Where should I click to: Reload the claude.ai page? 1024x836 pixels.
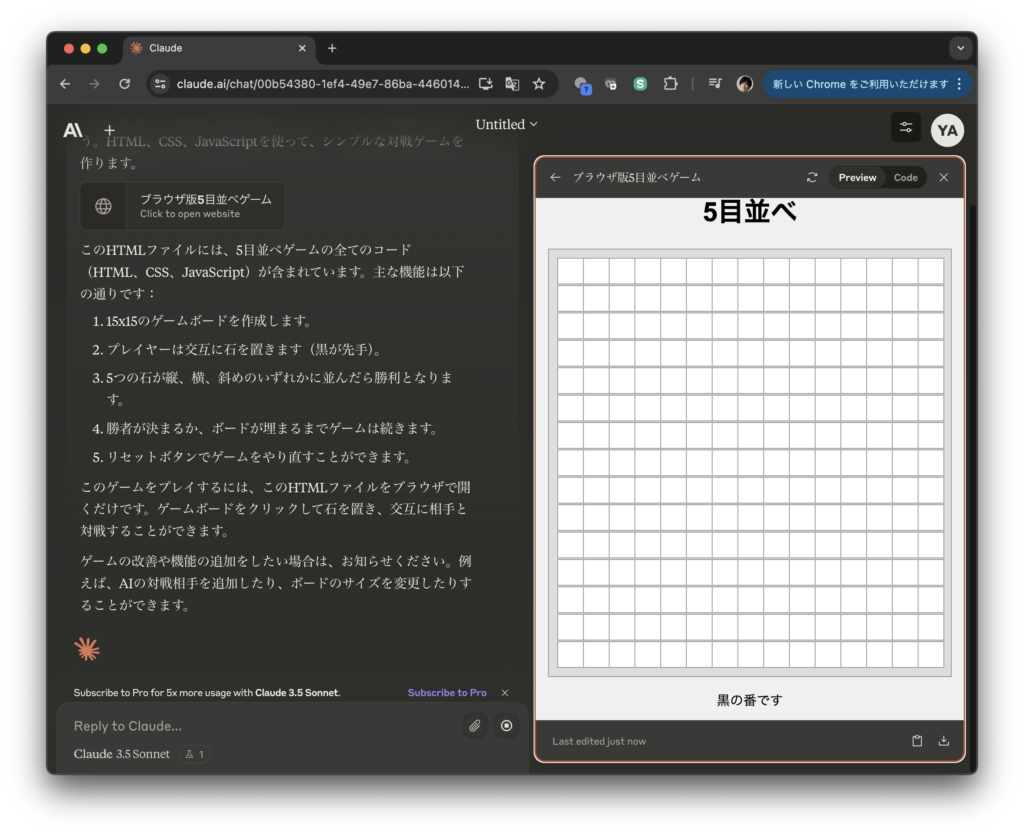coord(124,84)
